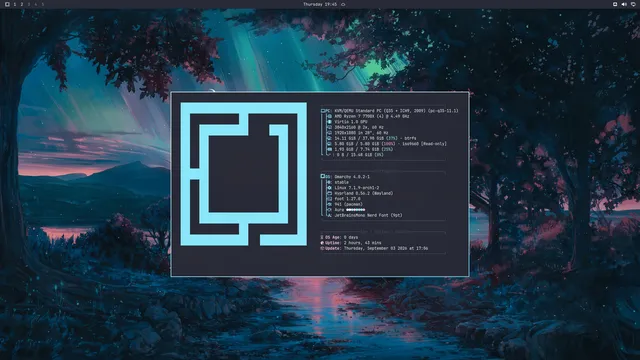Switch to workspace 2
This screenshot has height=360, width=640.
22,4
